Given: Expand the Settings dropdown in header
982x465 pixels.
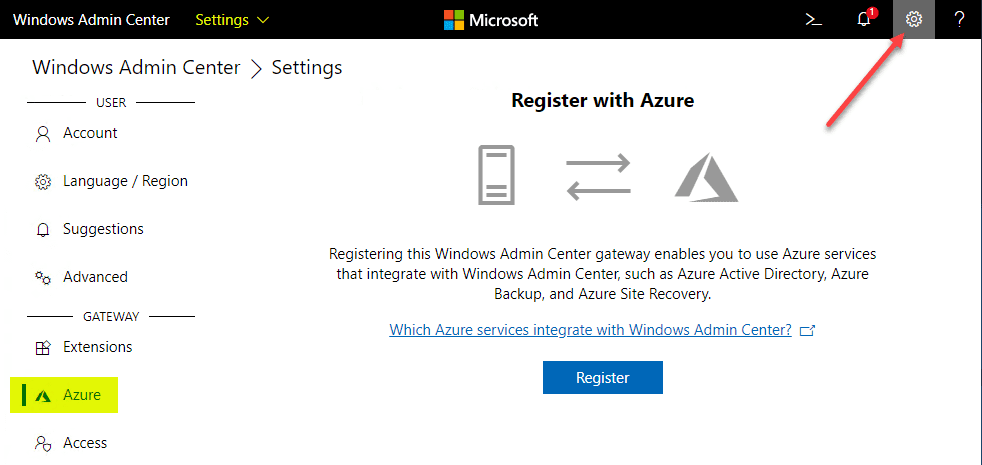Looking at the screenshot, I should click(x=232, y=20).
